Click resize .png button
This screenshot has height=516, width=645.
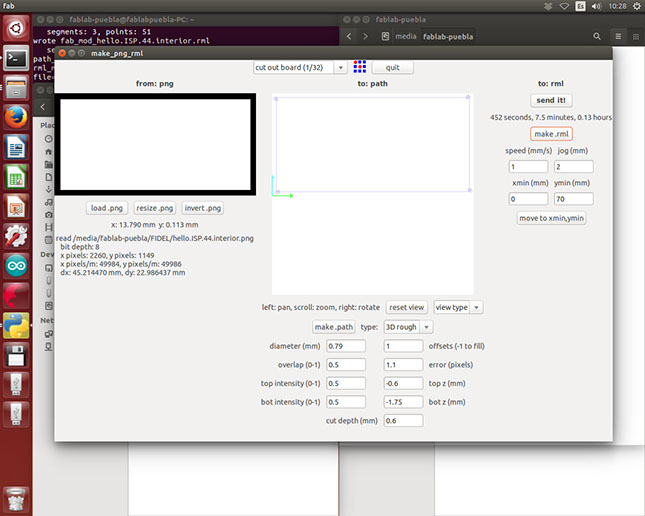click(x=155, y=208)
